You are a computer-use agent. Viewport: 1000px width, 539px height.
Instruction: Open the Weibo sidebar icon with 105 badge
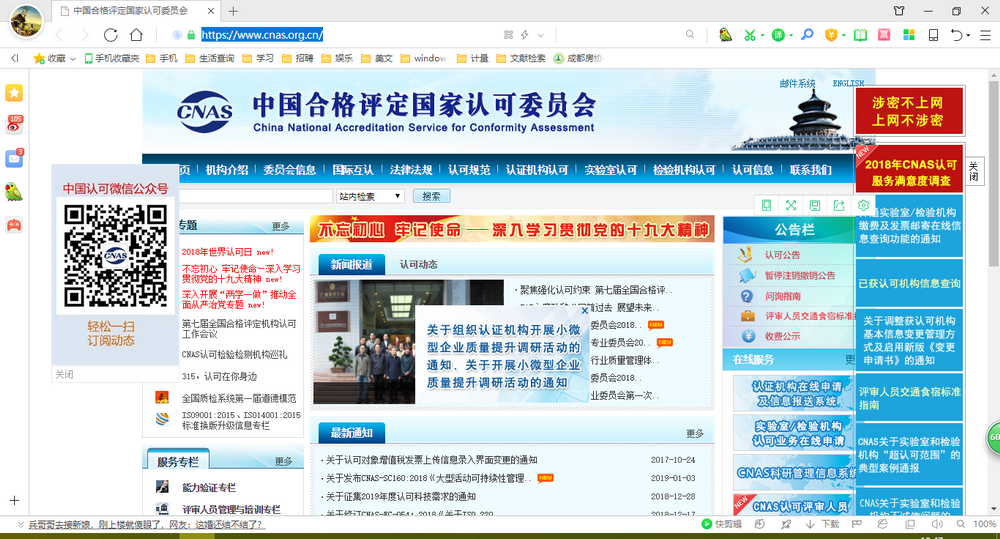(14, 124)
